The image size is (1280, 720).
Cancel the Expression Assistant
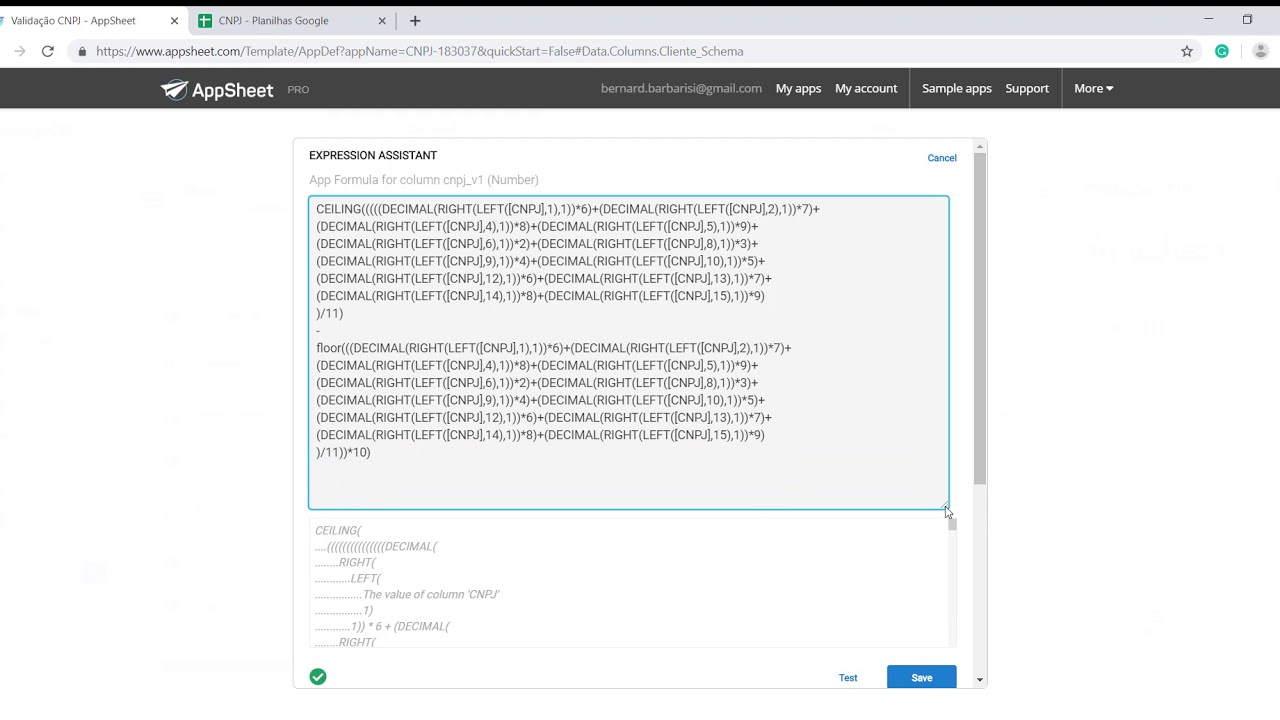click(x=942, y=158)
